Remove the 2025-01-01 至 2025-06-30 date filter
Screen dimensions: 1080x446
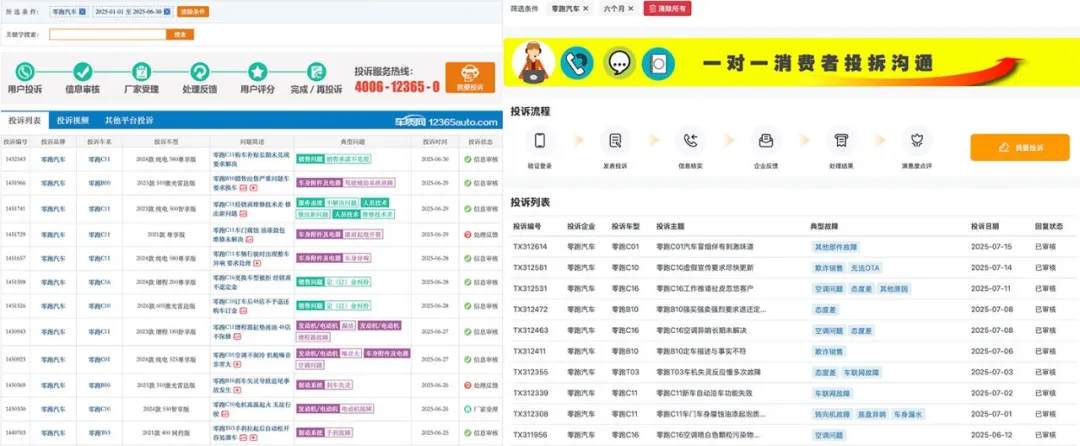click(167, 12)
